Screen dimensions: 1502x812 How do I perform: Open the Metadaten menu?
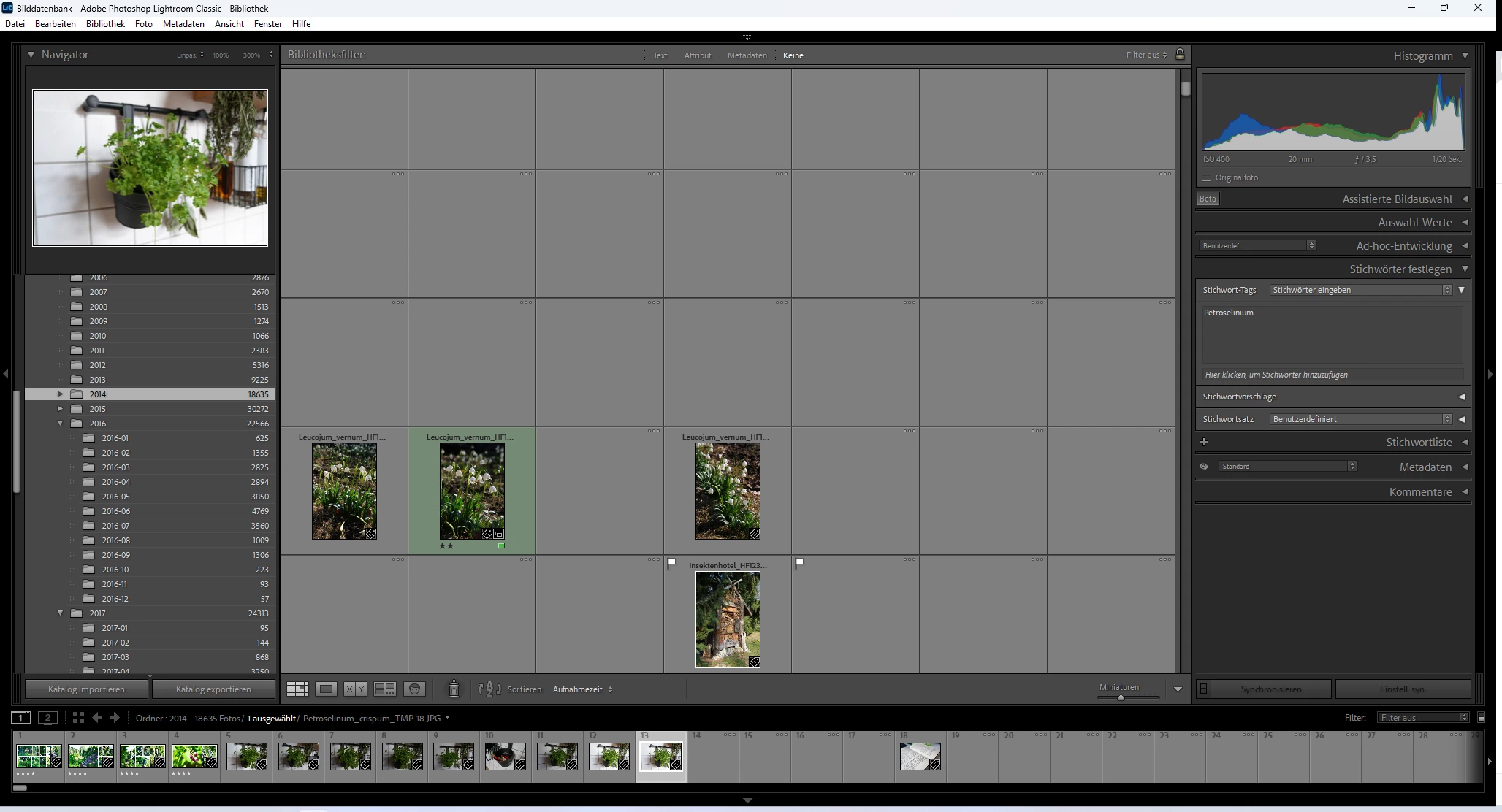point(183,24)
